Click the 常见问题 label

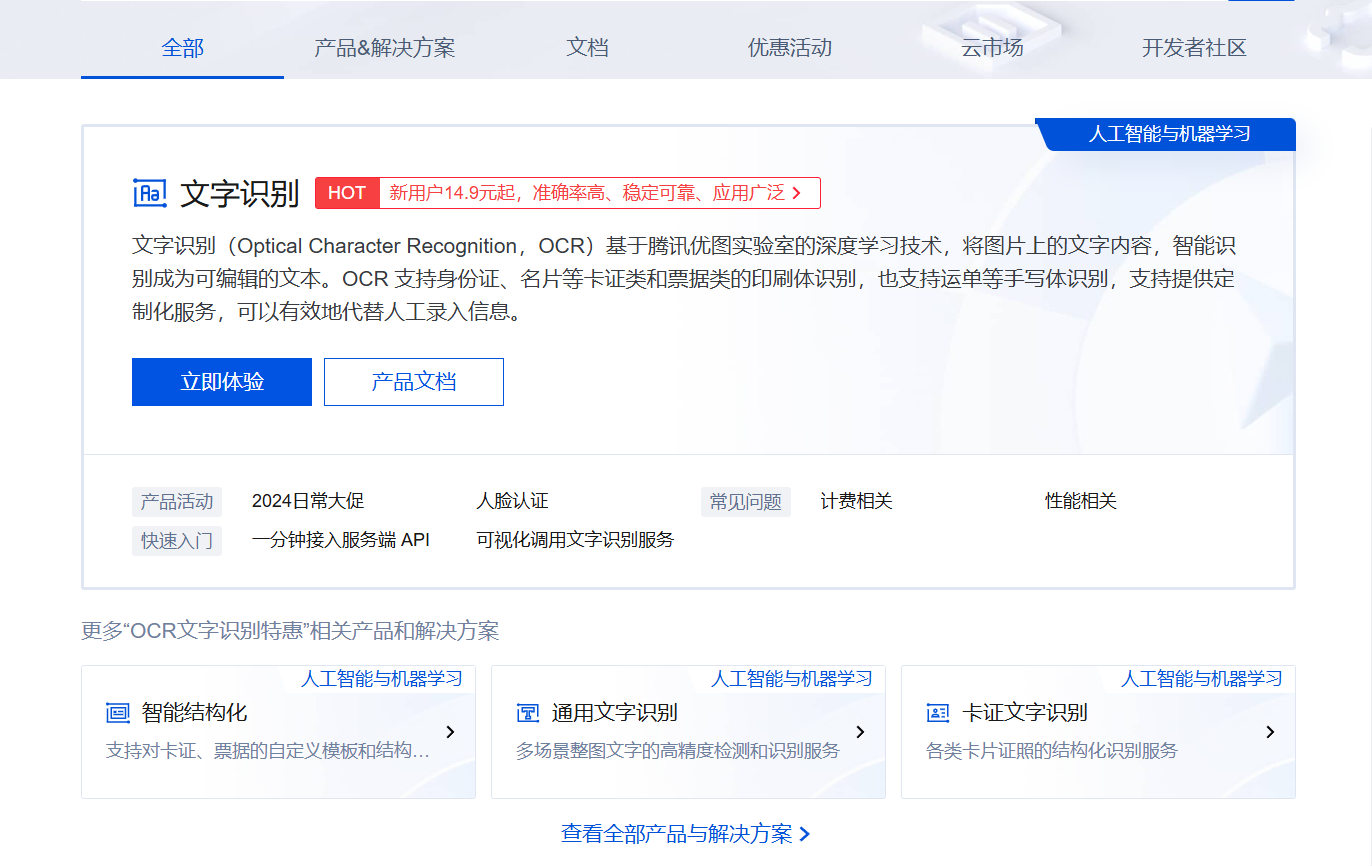[x=746, y=502]
